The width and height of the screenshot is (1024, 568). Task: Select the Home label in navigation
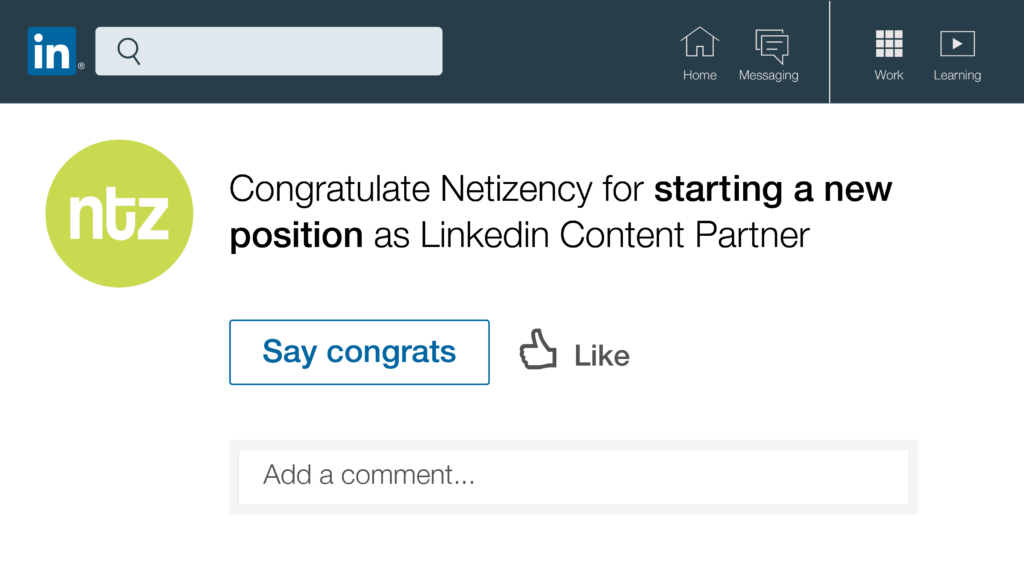[699, 75]
